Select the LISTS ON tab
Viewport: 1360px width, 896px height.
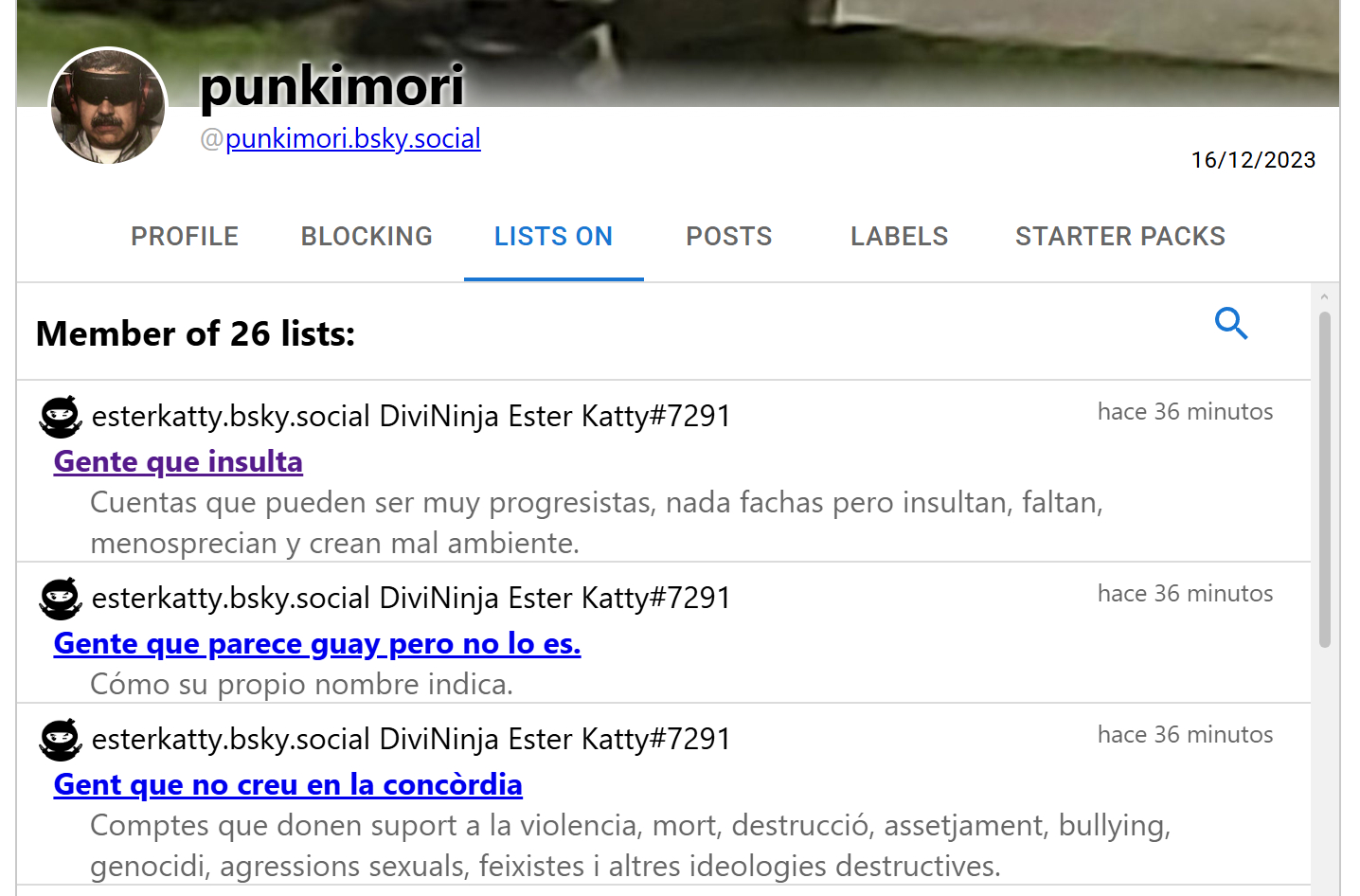tap(553, 237)
